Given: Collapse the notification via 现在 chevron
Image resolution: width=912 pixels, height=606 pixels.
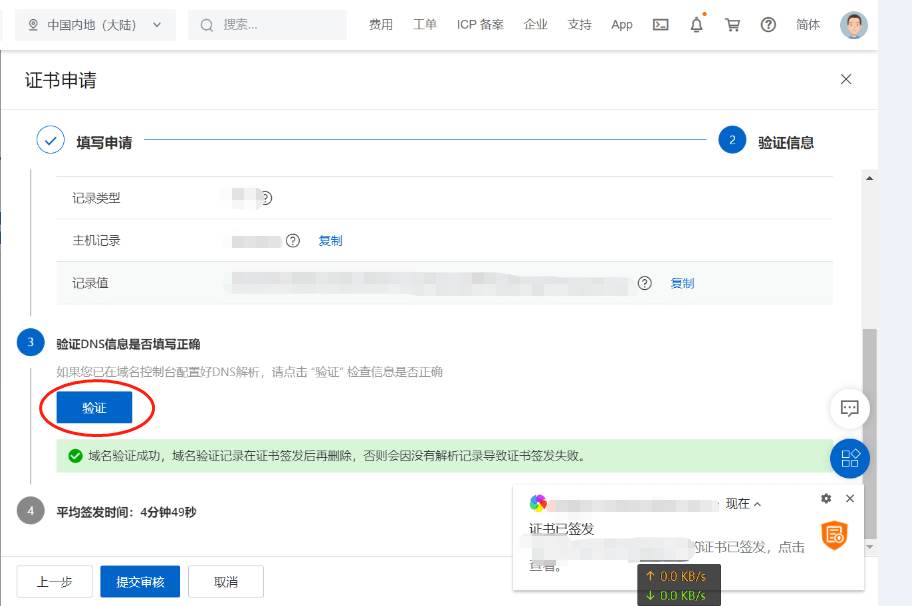Looking at the screenshot, I should pos(744,504).
